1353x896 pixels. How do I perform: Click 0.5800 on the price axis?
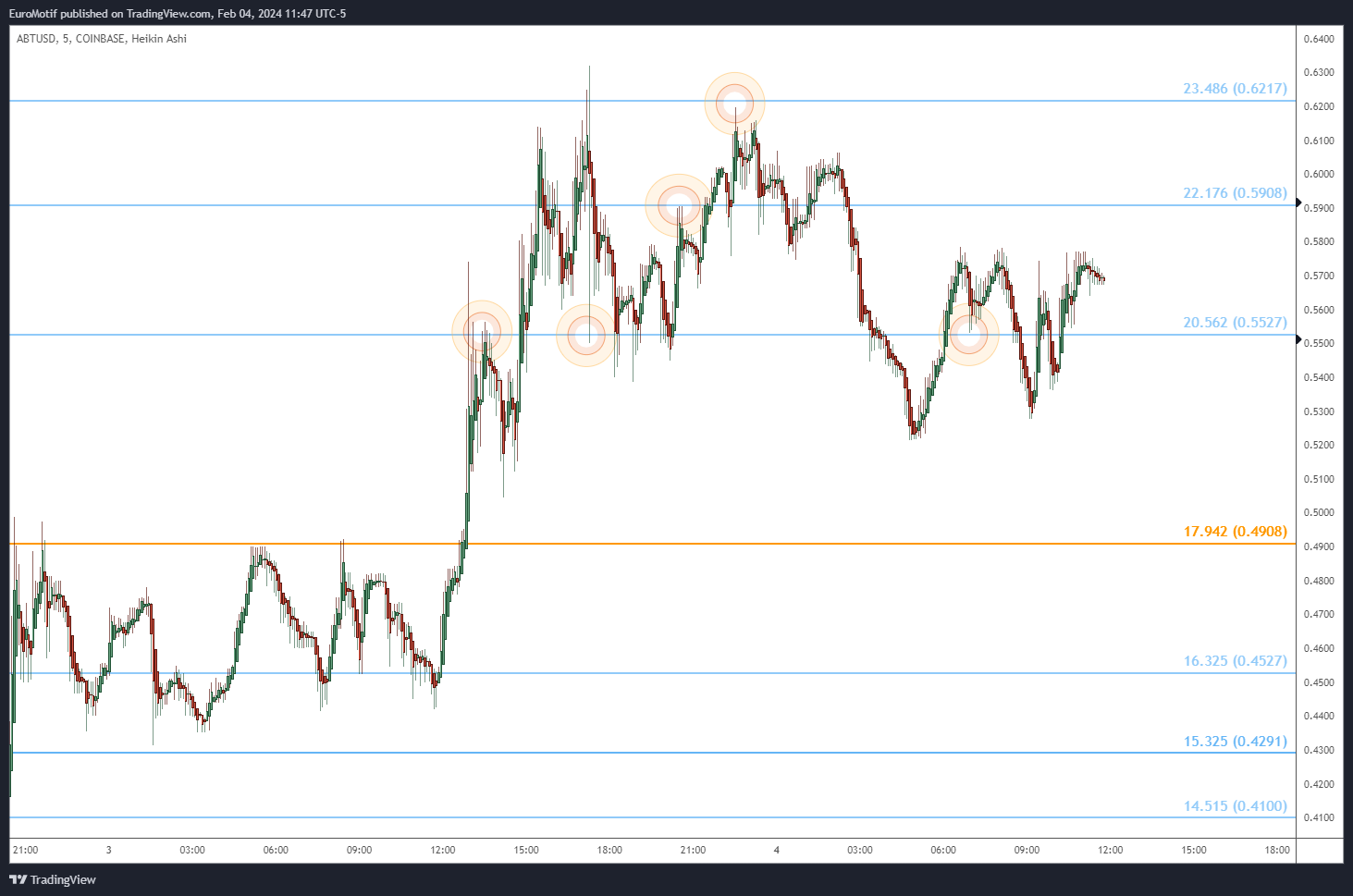(x=1319, y=241)
